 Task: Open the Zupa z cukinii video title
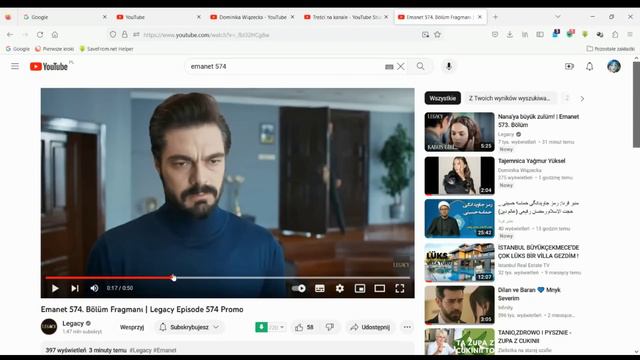535,337
